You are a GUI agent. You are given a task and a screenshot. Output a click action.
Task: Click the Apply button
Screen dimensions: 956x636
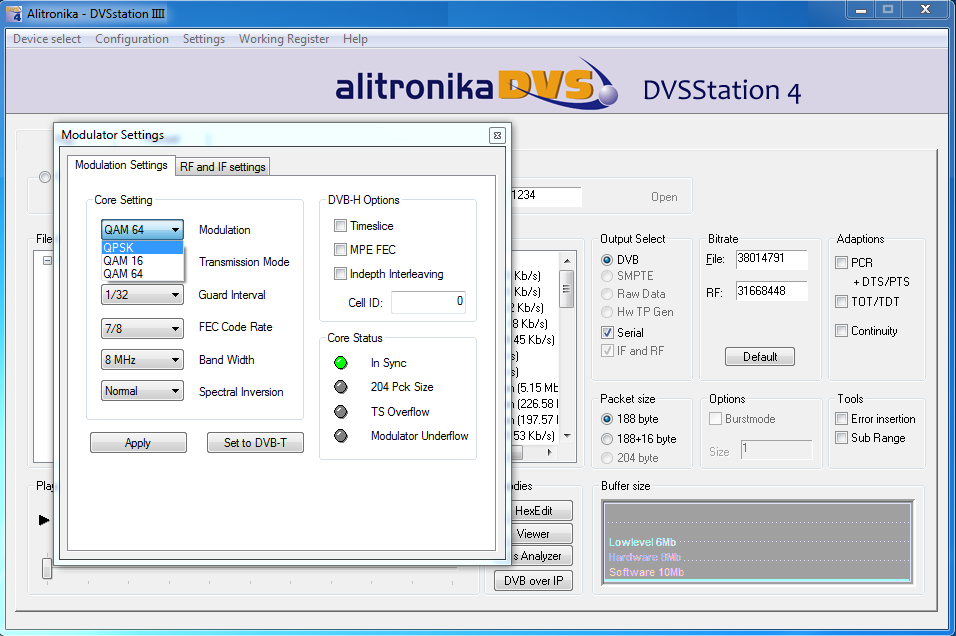click(138, 443)
